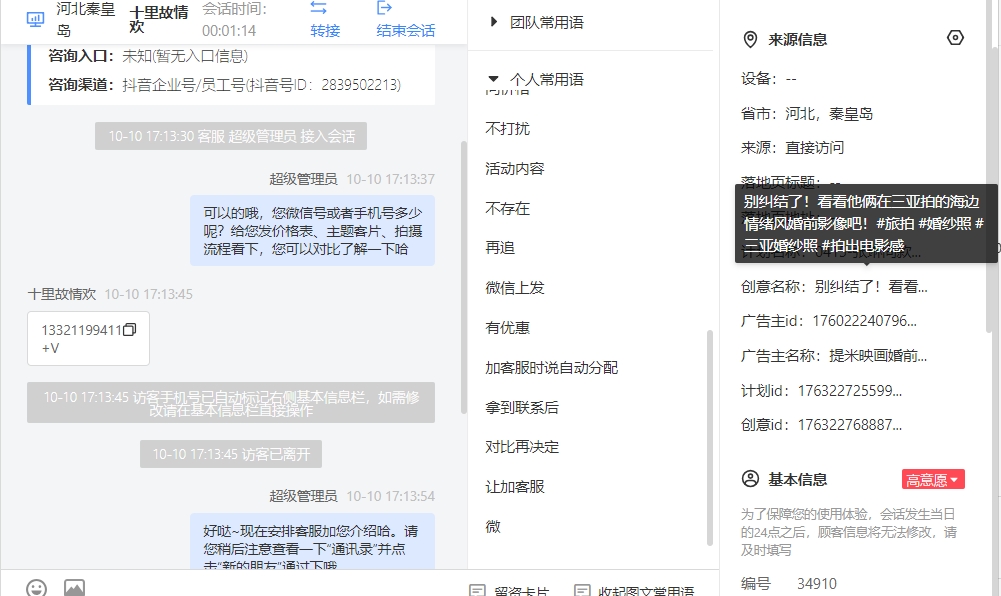
Task: Click the 十里故情欢 visitor name in header
Action: pos(159,20)
